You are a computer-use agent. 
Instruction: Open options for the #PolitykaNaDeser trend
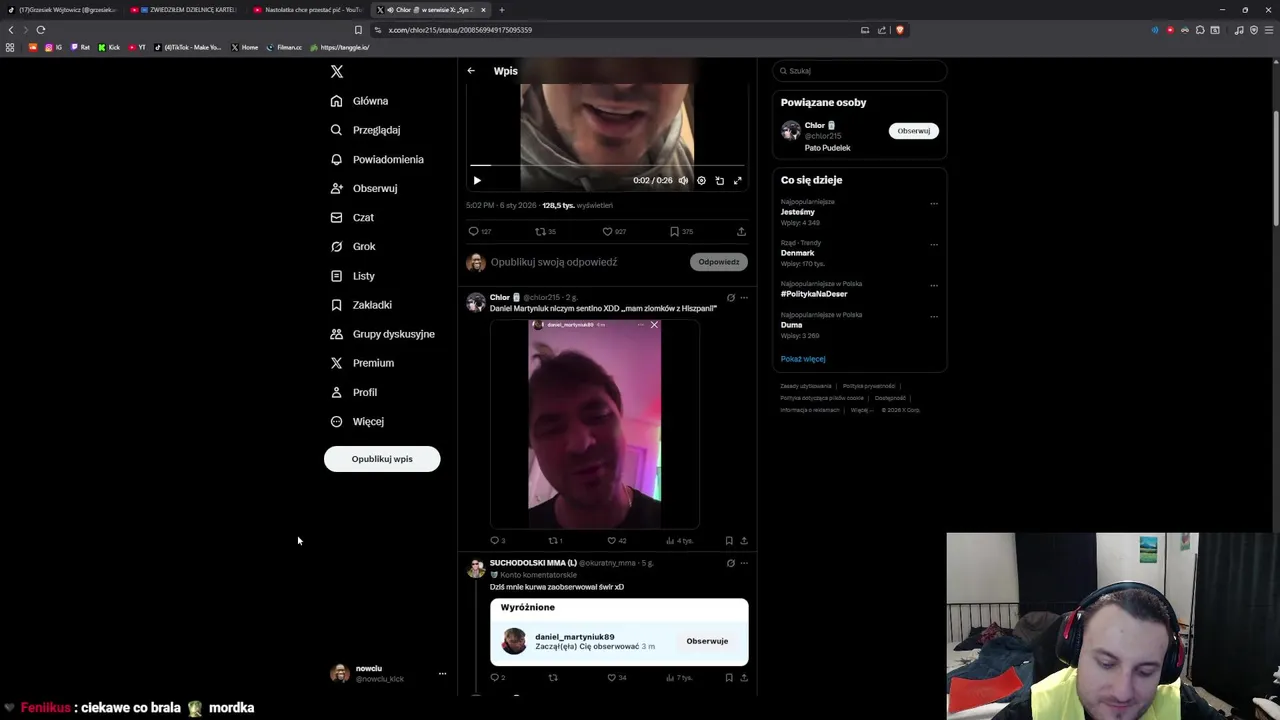pyautogui.click(x=934, y=286)
